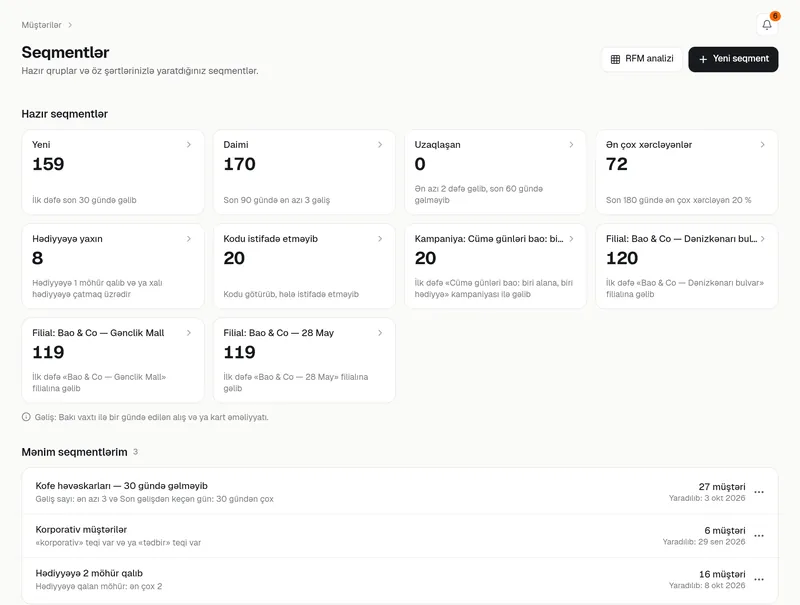Open the Ən çox xərcləyənlər card chevron
This screenshot has width=800, height=605.
[763, 145]
